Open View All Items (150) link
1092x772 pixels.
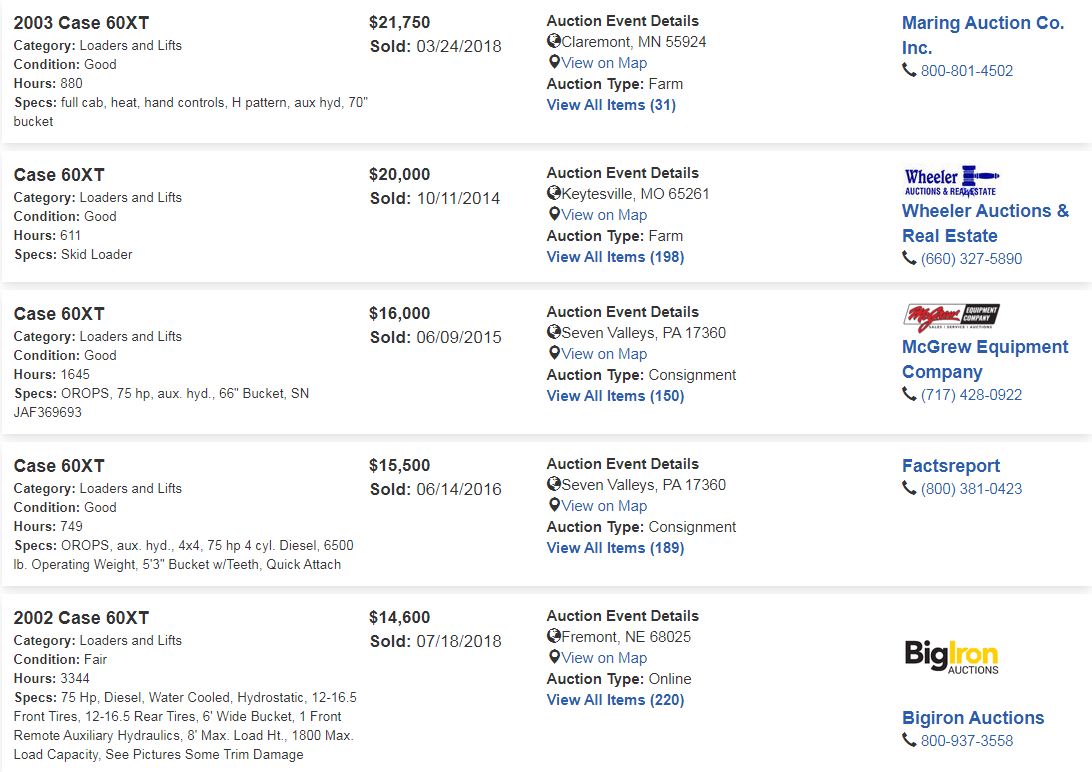(616, 396)
